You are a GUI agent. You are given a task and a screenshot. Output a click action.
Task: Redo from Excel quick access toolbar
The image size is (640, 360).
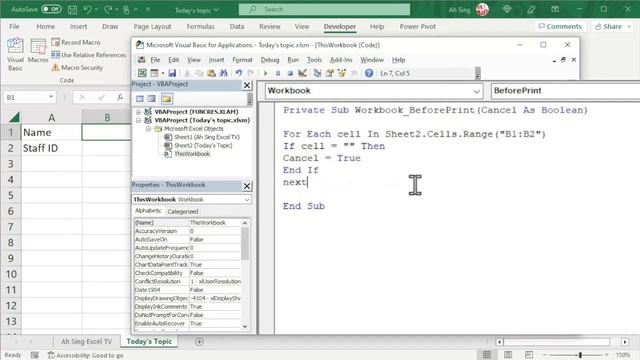point(108,9)
